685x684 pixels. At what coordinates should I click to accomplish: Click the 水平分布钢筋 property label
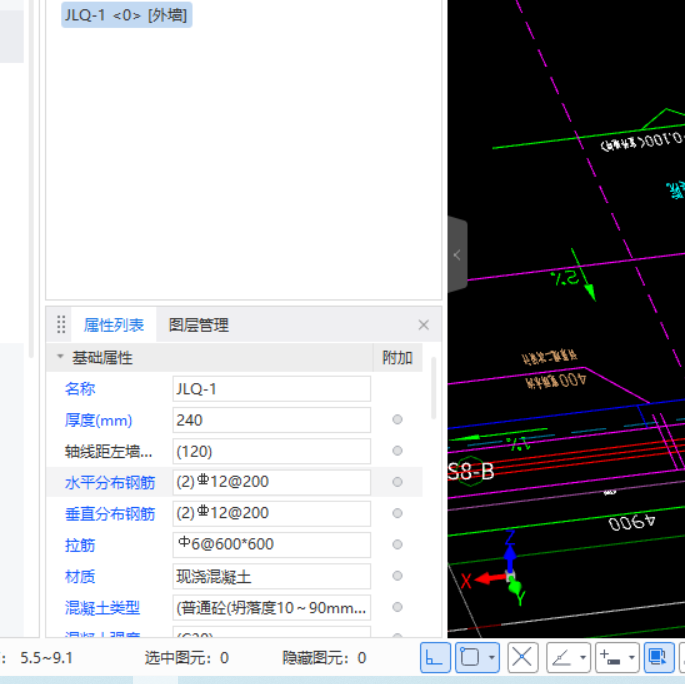point(110,483)
